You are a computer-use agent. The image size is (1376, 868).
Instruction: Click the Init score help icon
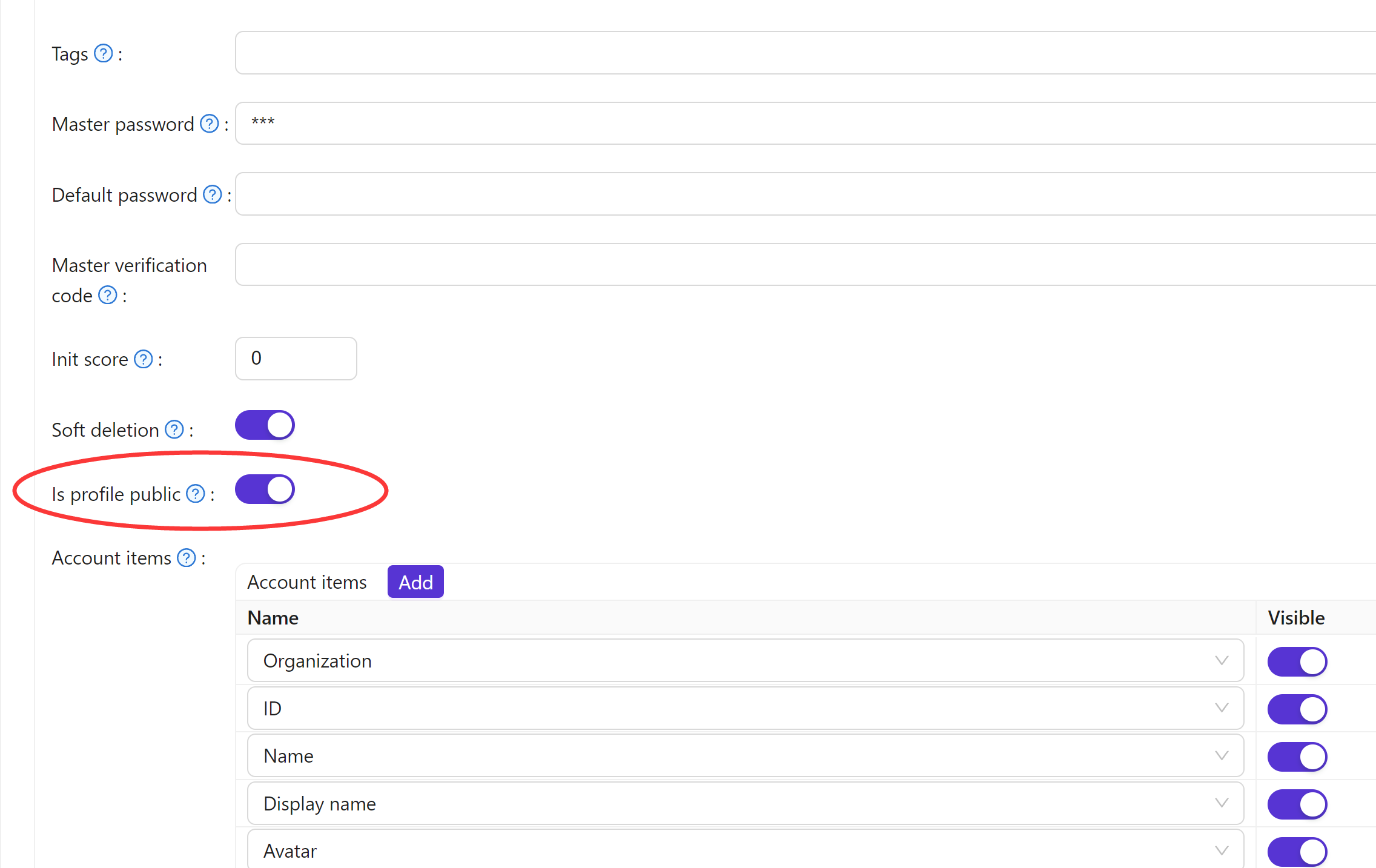tap(144, 359)
